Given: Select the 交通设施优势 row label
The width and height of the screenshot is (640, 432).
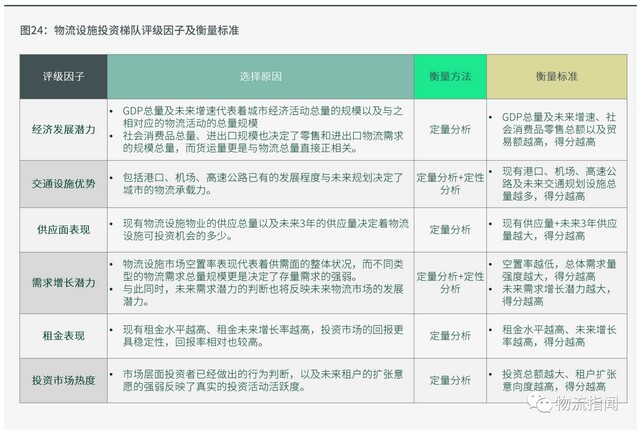Looking at the screenshot, I should click(63, 183).
